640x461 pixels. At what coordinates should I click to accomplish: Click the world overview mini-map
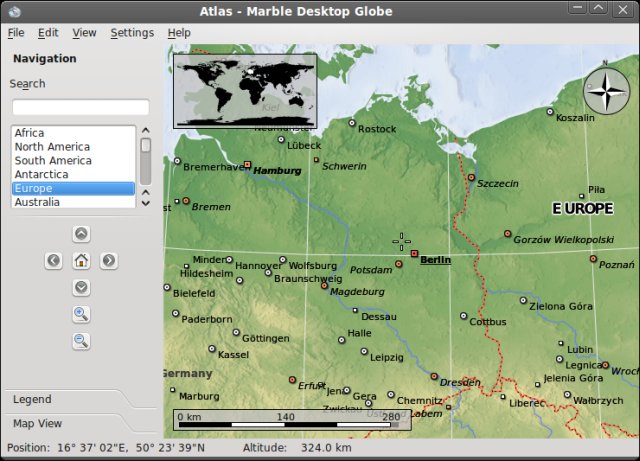245,91
